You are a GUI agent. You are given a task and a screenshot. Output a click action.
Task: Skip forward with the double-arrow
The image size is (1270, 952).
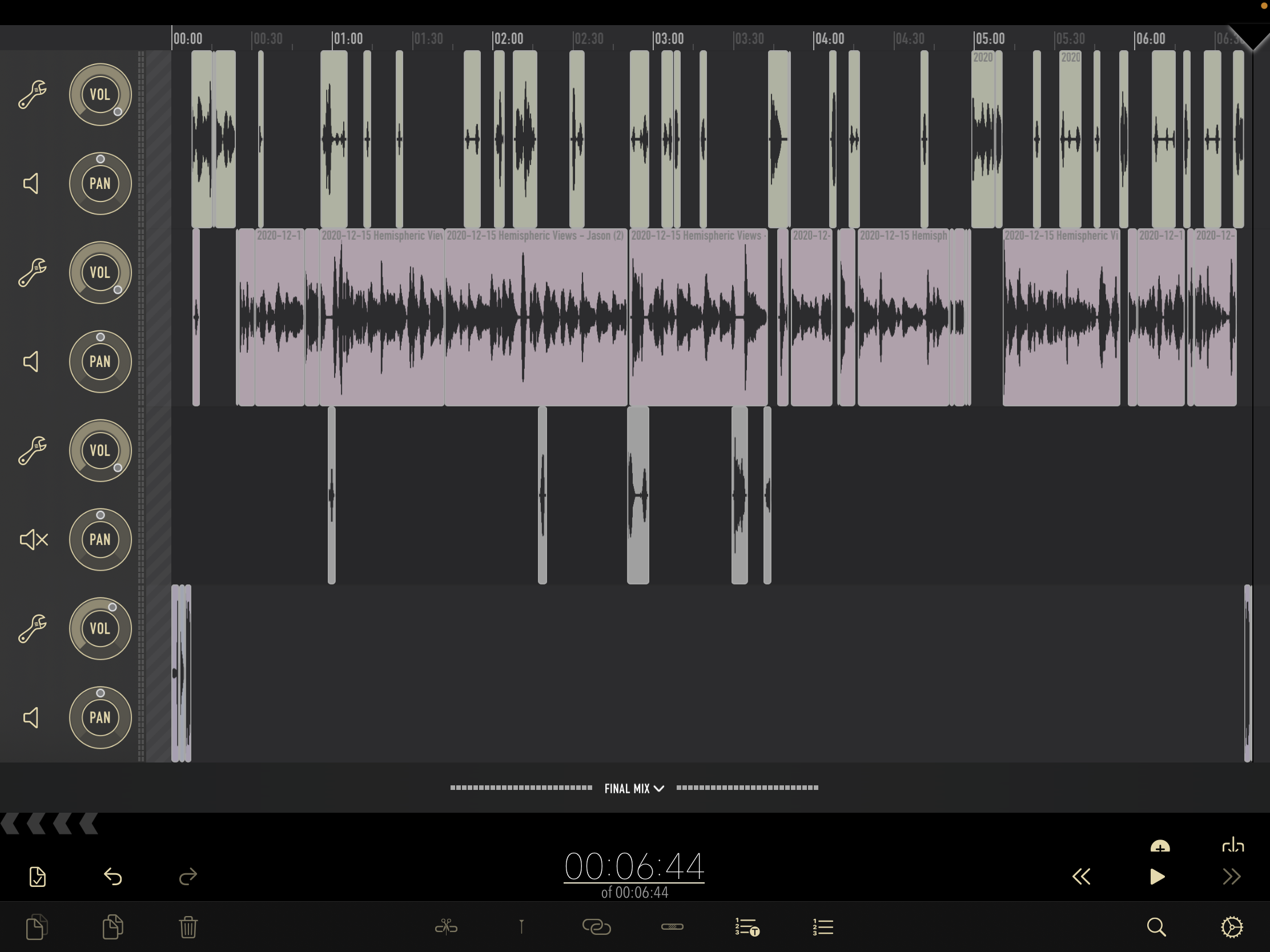tap(1232, 877)
